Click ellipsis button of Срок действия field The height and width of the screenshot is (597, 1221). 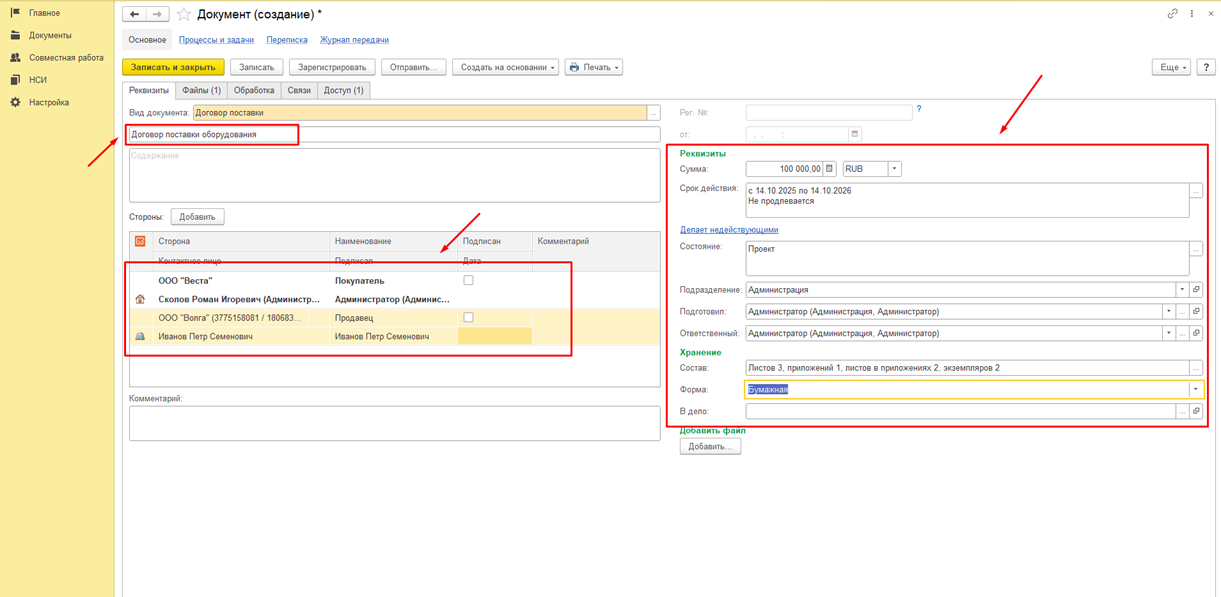coord(1196,190)
